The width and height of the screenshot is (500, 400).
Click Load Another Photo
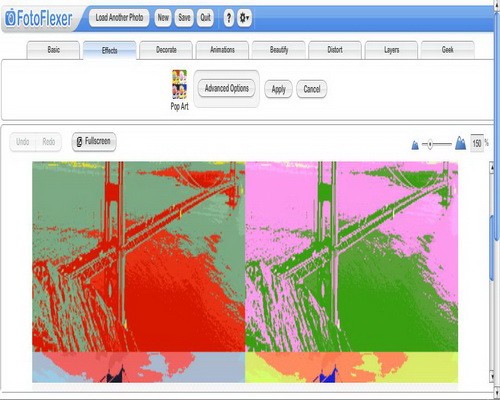coord(119,18)
